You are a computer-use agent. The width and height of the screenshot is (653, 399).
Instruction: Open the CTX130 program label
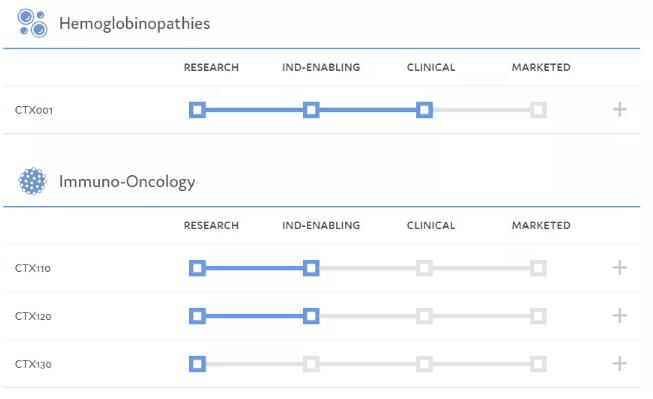(33, 364)
